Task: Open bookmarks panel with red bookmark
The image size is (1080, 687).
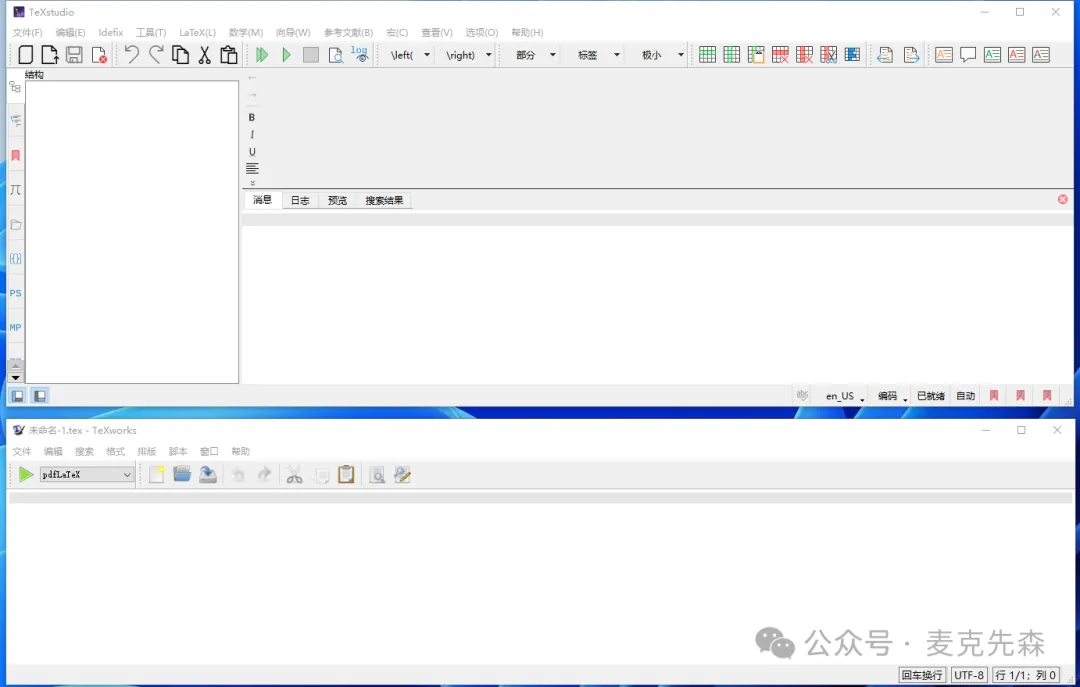Action: 15,156
